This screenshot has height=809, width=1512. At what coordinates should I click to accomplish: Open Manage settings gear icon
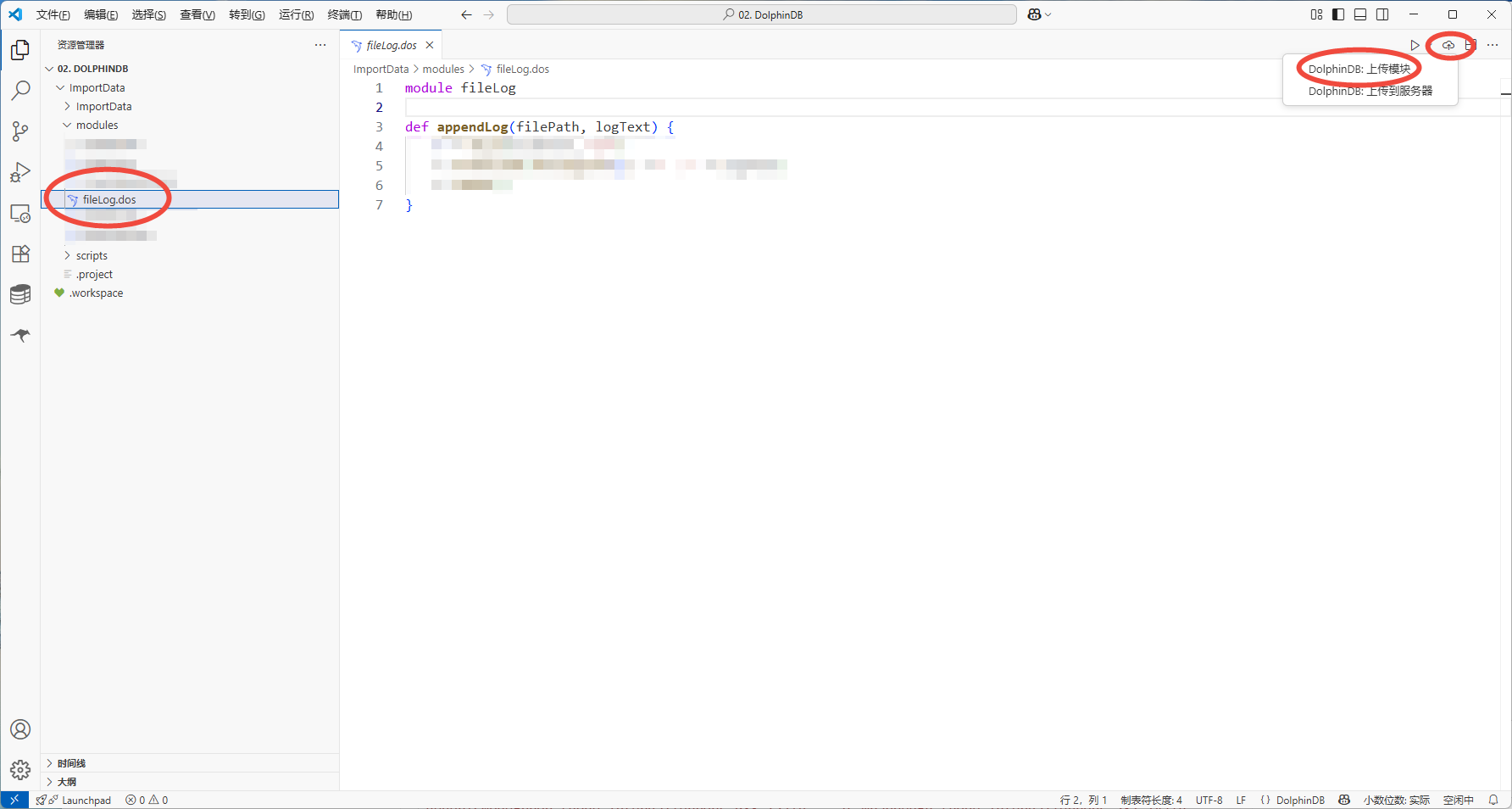20,770
